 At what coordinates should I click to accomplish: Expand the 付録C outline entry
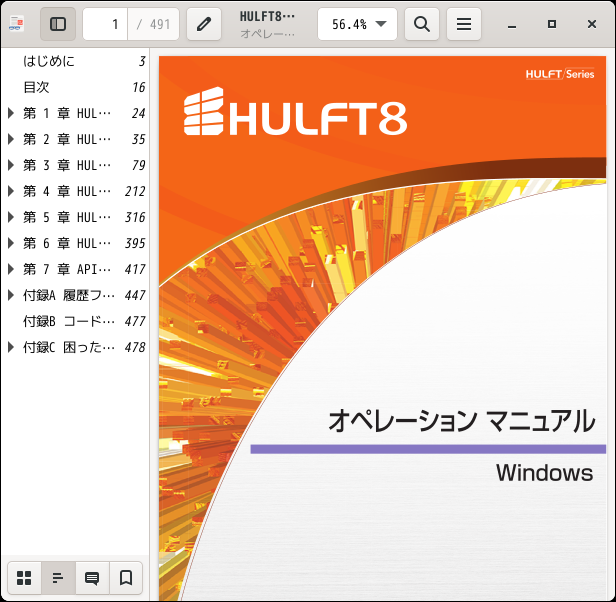tap(11, 347)
